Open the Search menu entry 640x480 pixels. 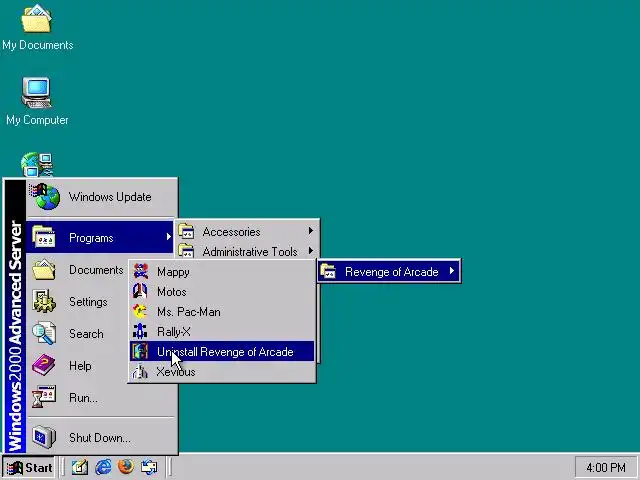[x=77, y=333]
